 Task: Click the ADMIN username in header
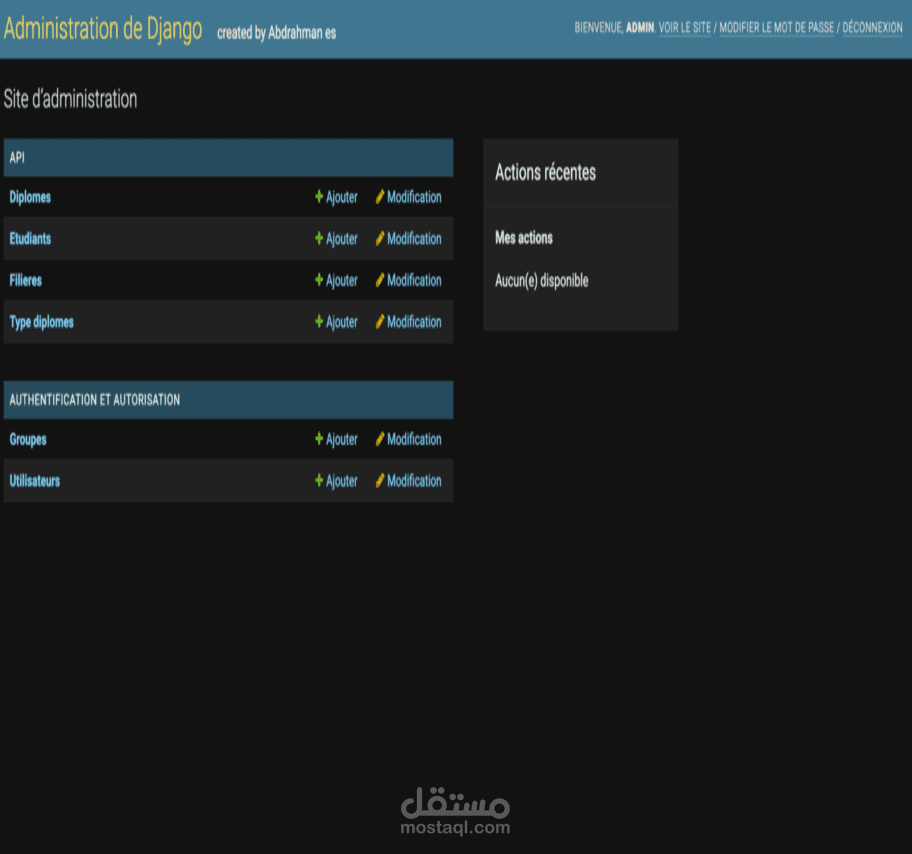pos(640,27)
